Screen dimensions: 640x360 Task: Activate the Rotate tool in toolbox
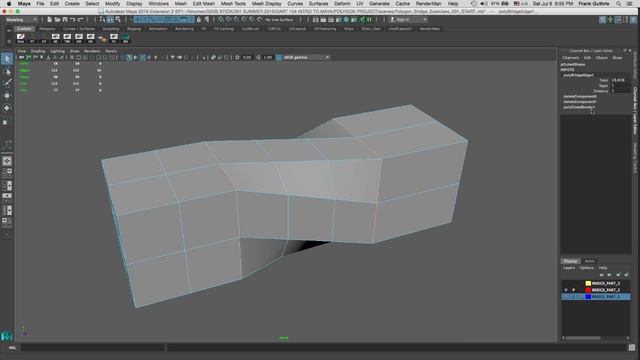7,108
